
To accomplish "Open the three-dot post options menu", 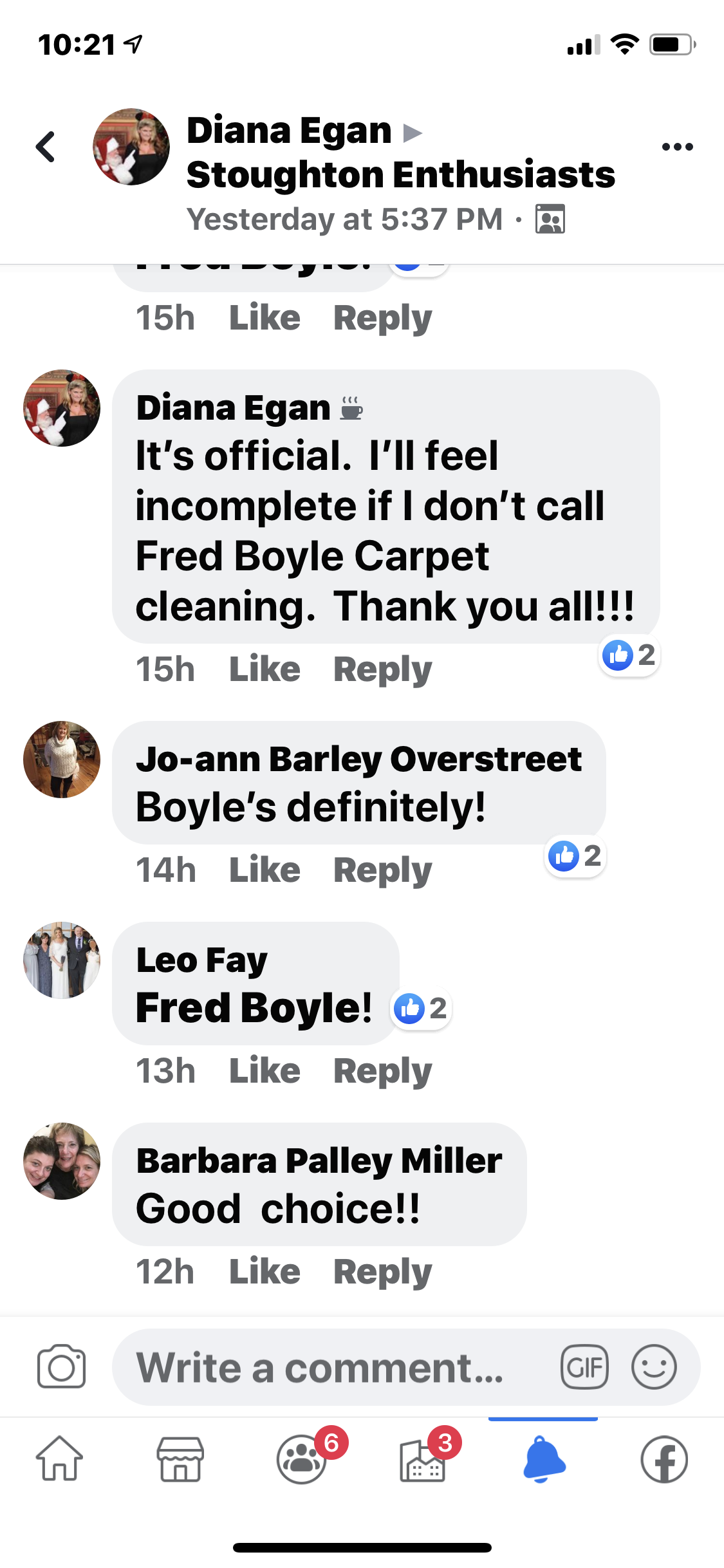I will [677, 147].
